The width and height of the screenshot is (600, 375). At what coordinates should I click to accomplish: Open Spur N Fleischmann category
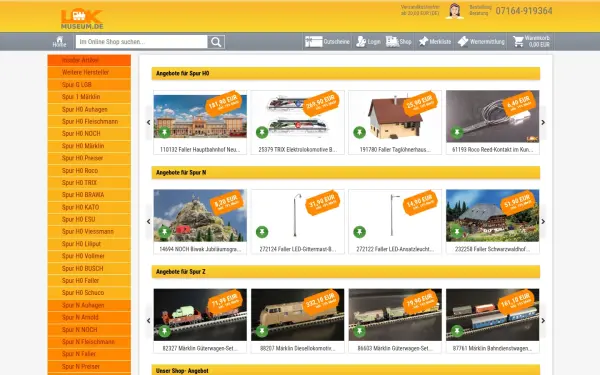point(89,342)
